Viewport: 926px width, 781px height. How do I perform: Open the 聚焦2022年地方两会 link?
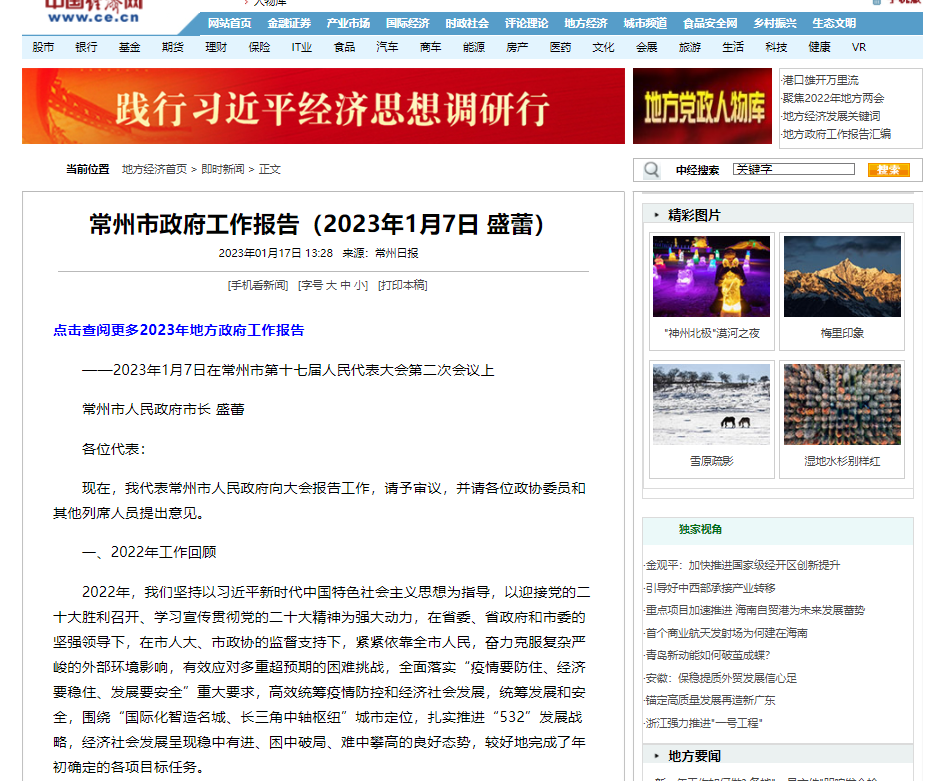click(x=833, y=98)
